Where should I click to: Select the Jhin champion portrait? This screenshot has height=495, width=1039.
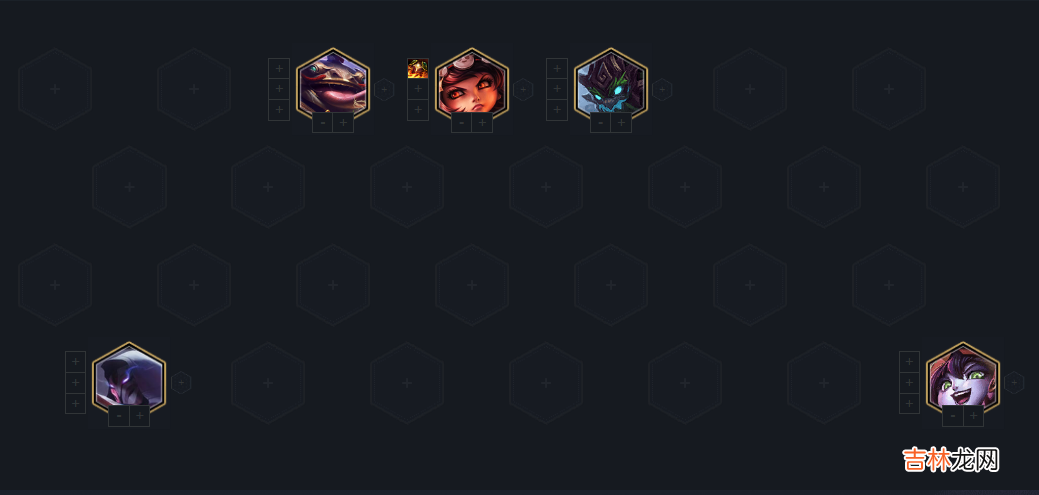(x=129, y=378)
